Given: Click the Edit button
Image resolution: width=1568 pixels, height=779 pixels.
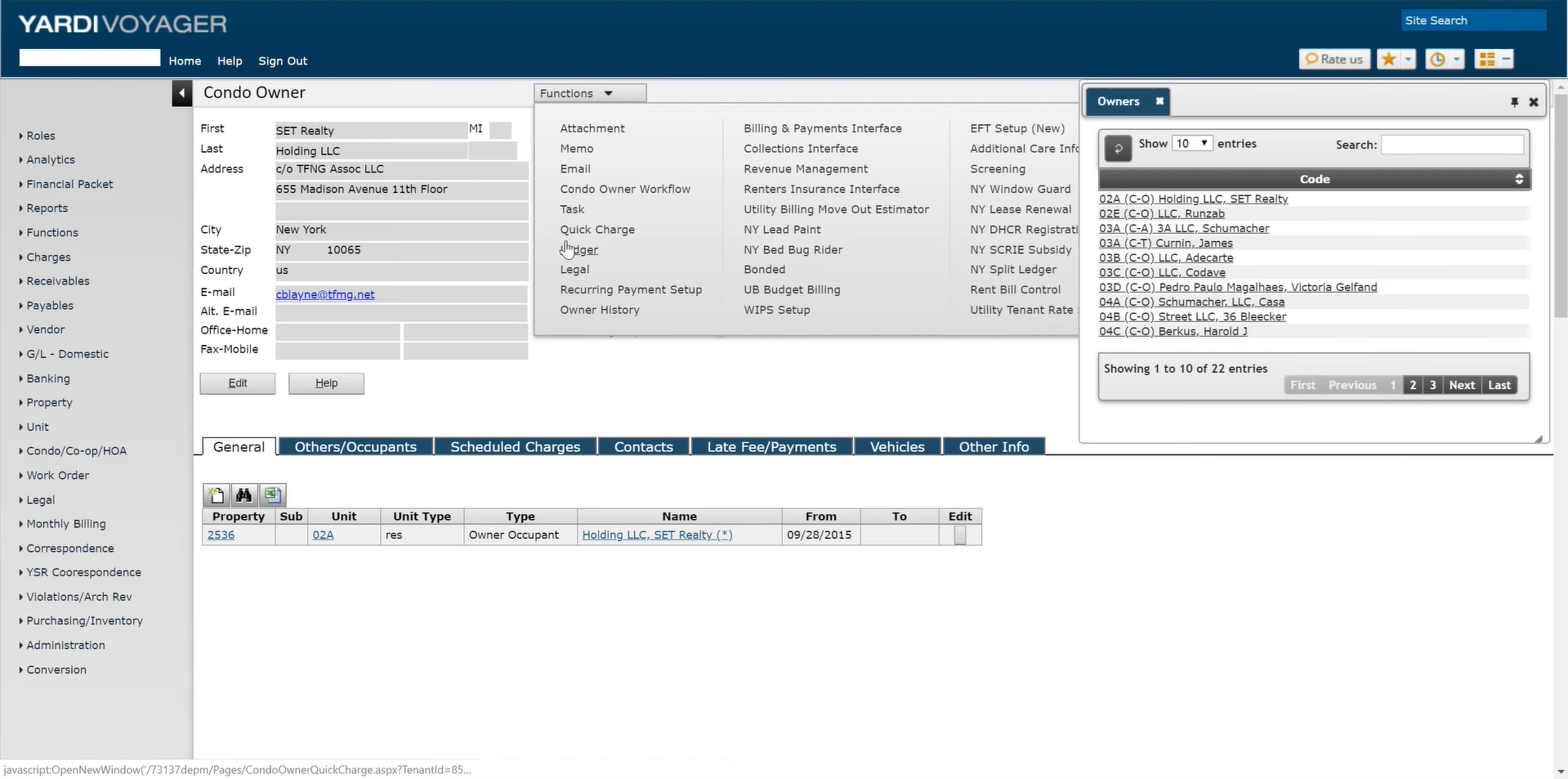Looking at the screenshot, I should 238,383.
